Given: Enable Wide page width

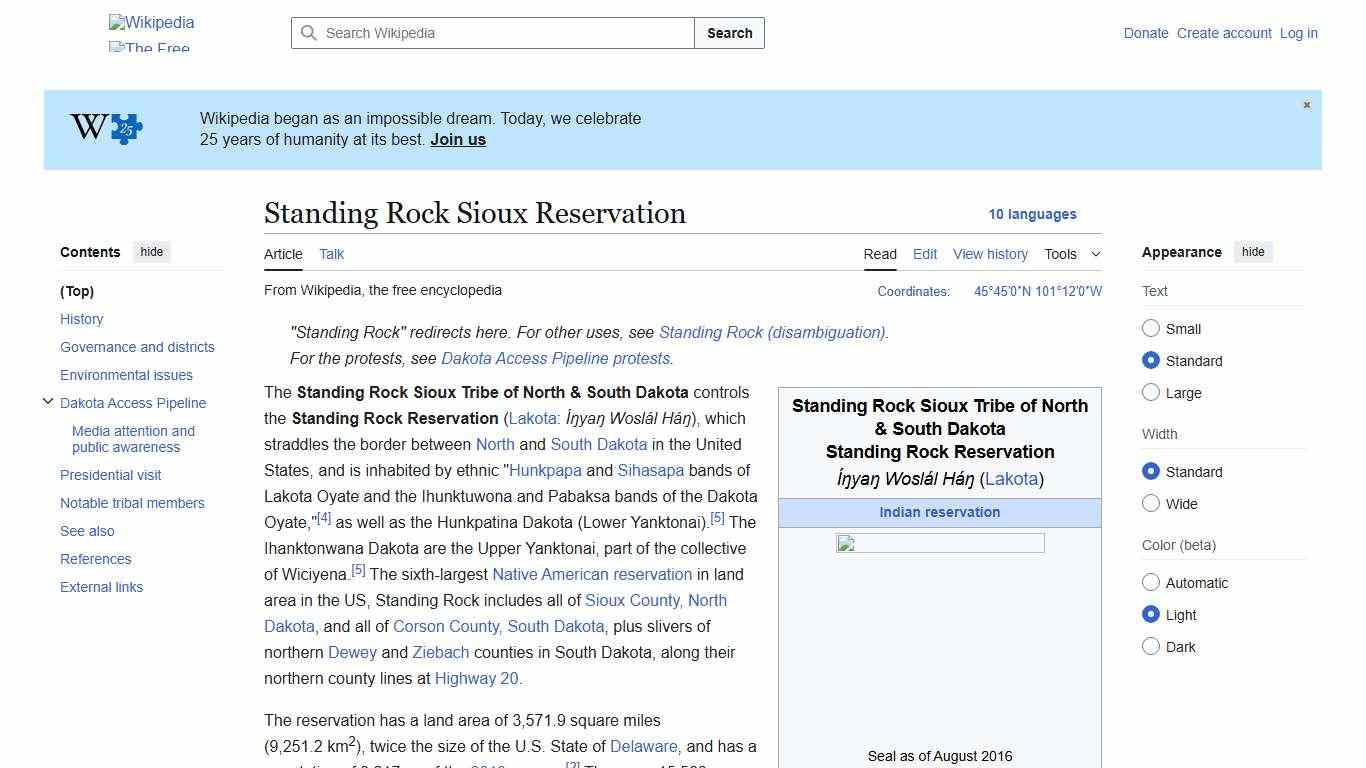Looking at the screenshot, I should pyautogui.click(x=1151, y=504).
